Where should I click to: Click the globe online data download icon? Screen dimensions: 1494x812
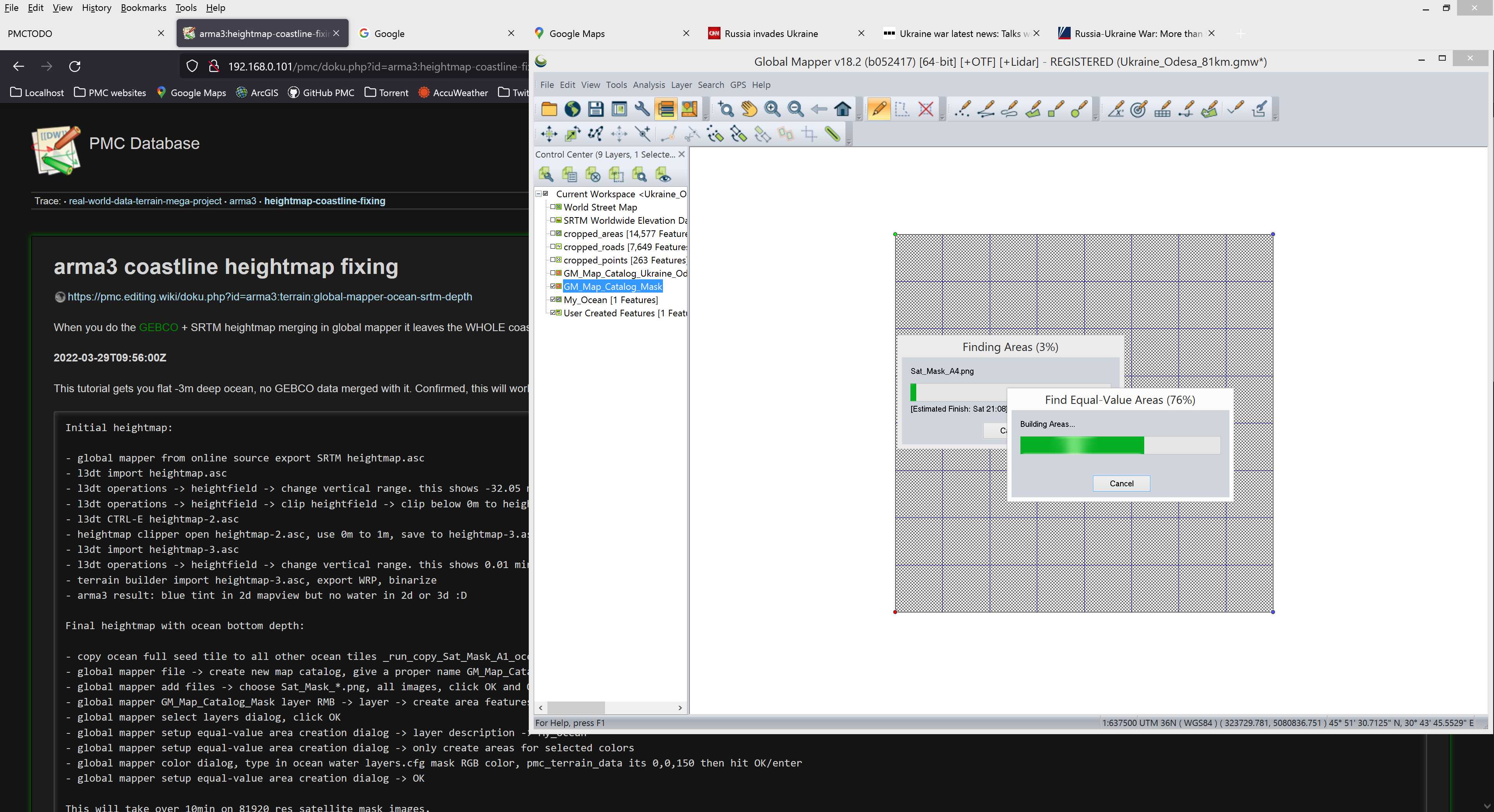click(x=572, y=109)
